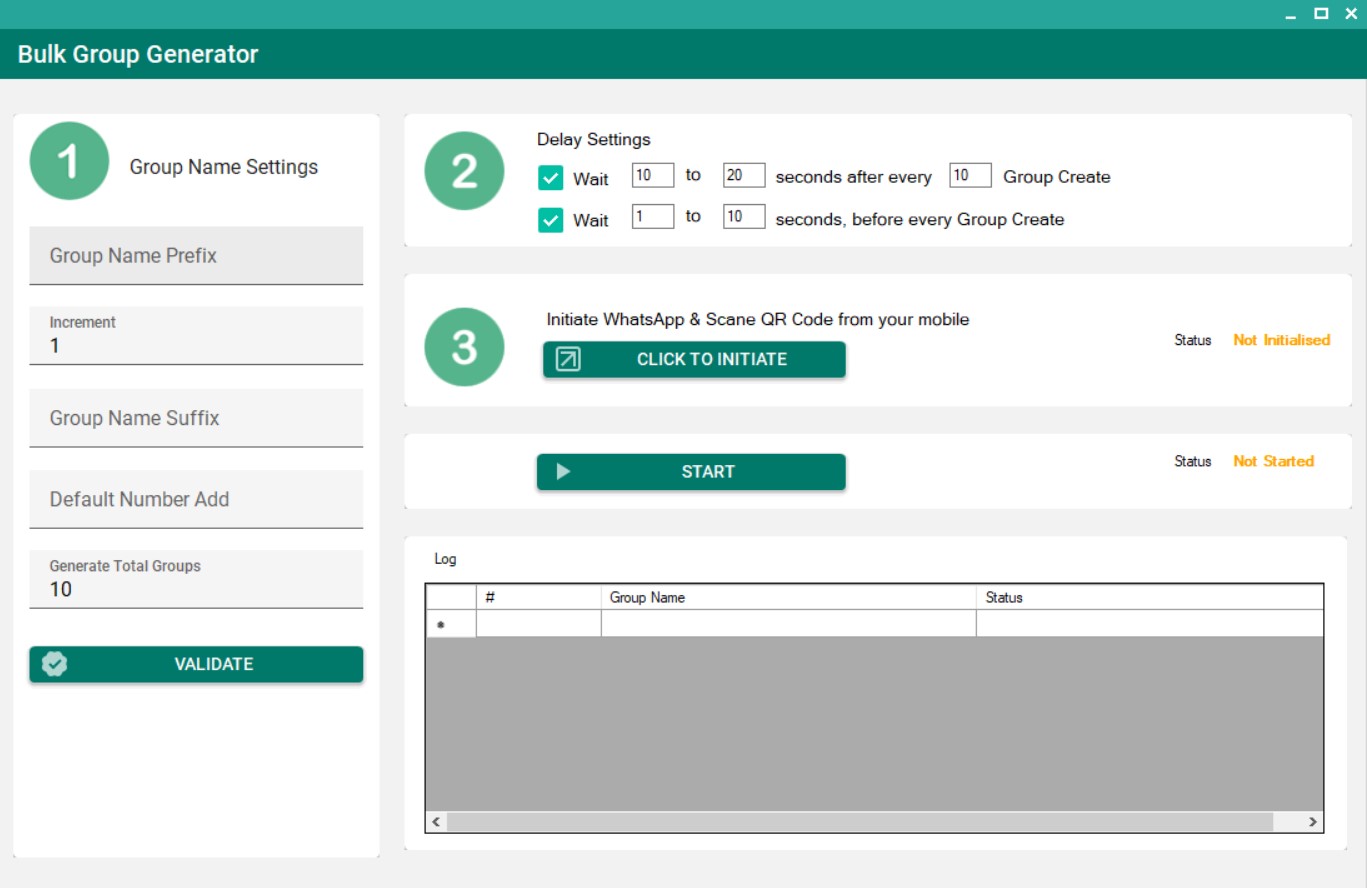Select the Default Number Add field
The height and width of the screenshot is (888, 1367).
(196, 499)
